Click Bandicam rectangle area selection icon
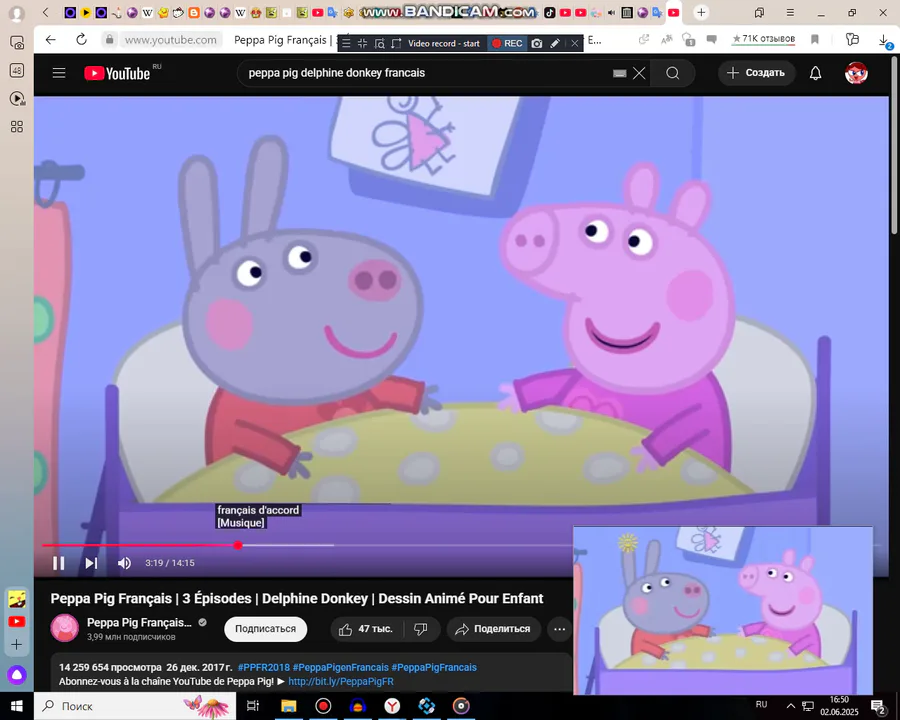 click(x=396, y=43)
